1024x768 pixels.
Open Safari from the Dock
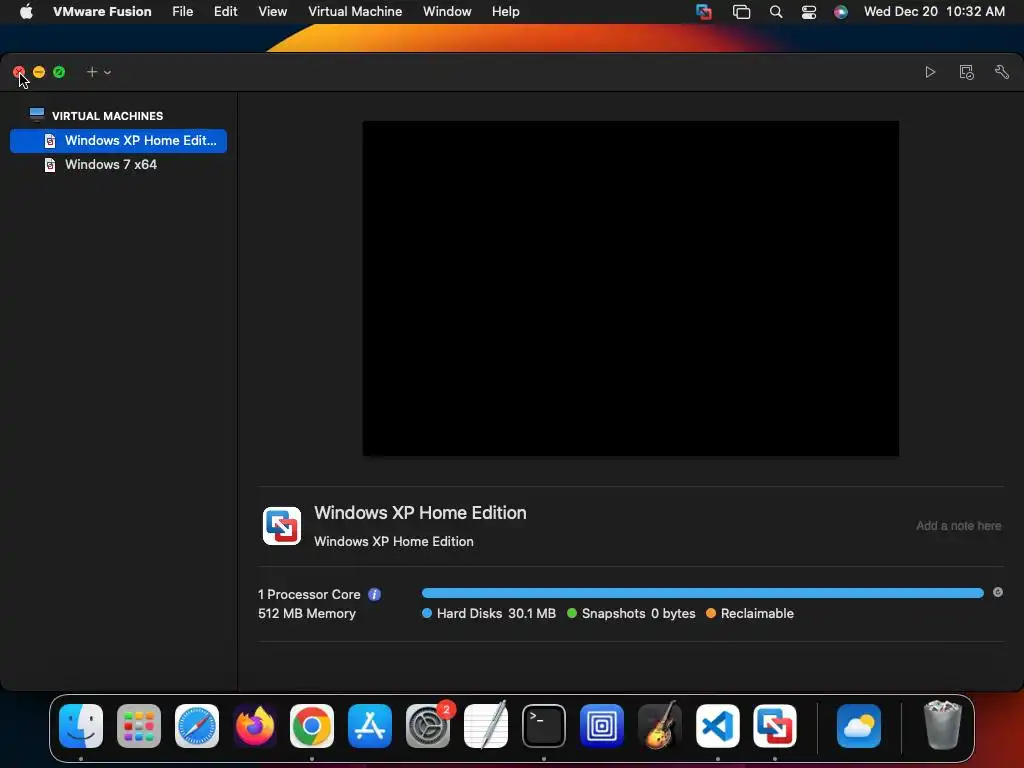[x=197, y=726]
